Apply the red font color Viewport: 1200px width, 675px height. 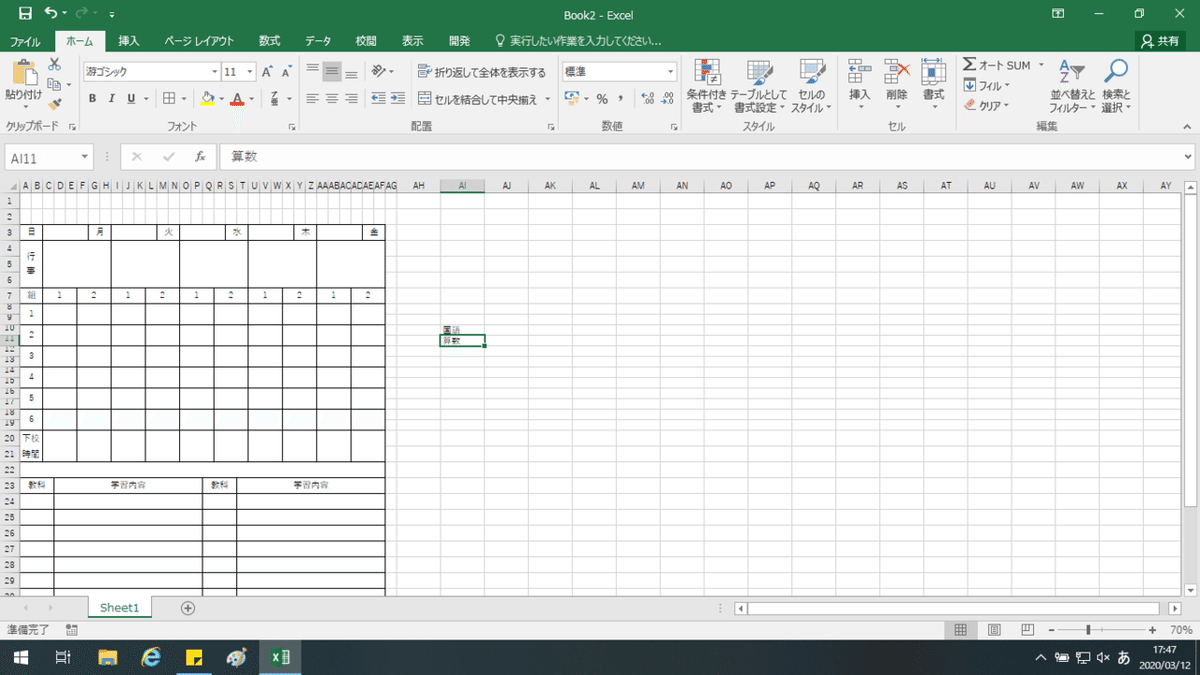coord(237,98)
